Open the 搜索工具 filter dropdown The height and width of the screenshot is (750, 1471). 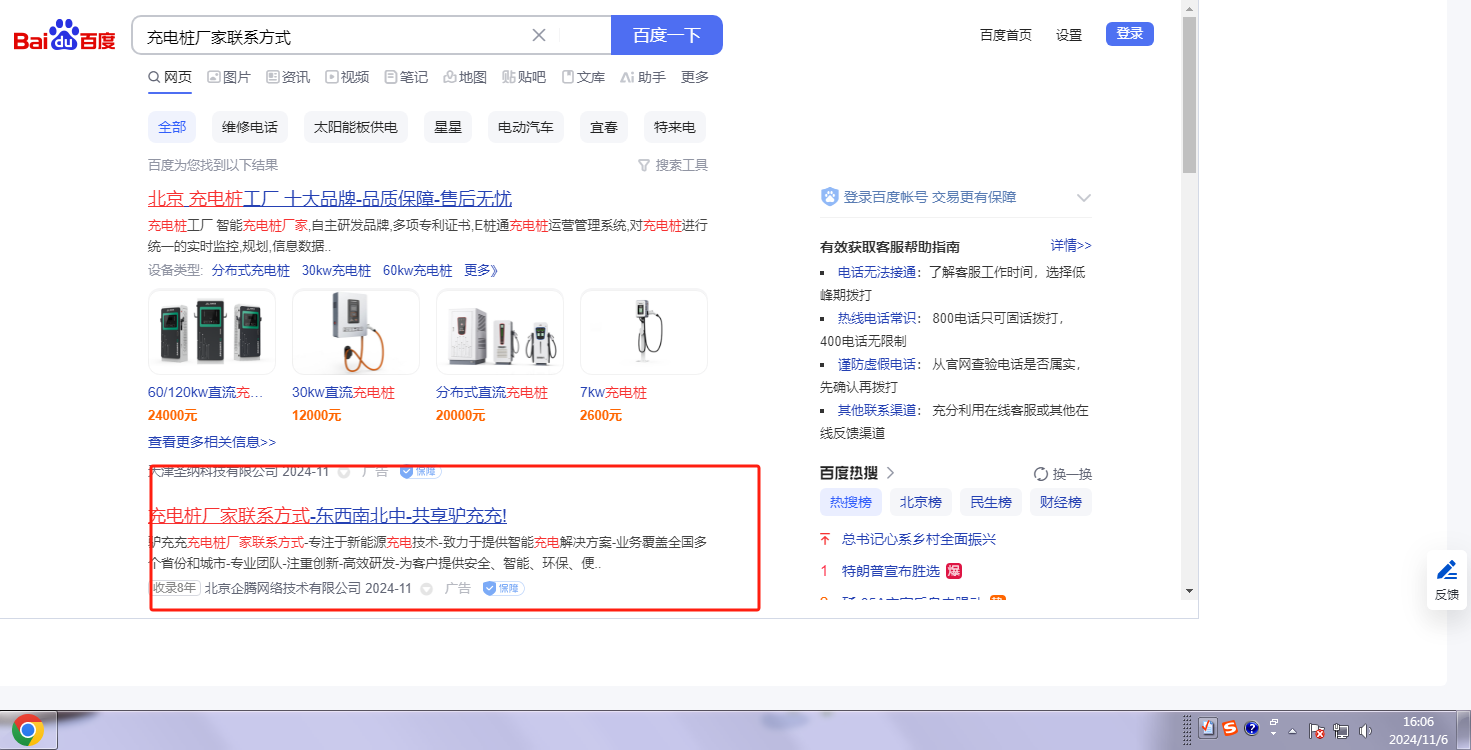tap(672, 165)
